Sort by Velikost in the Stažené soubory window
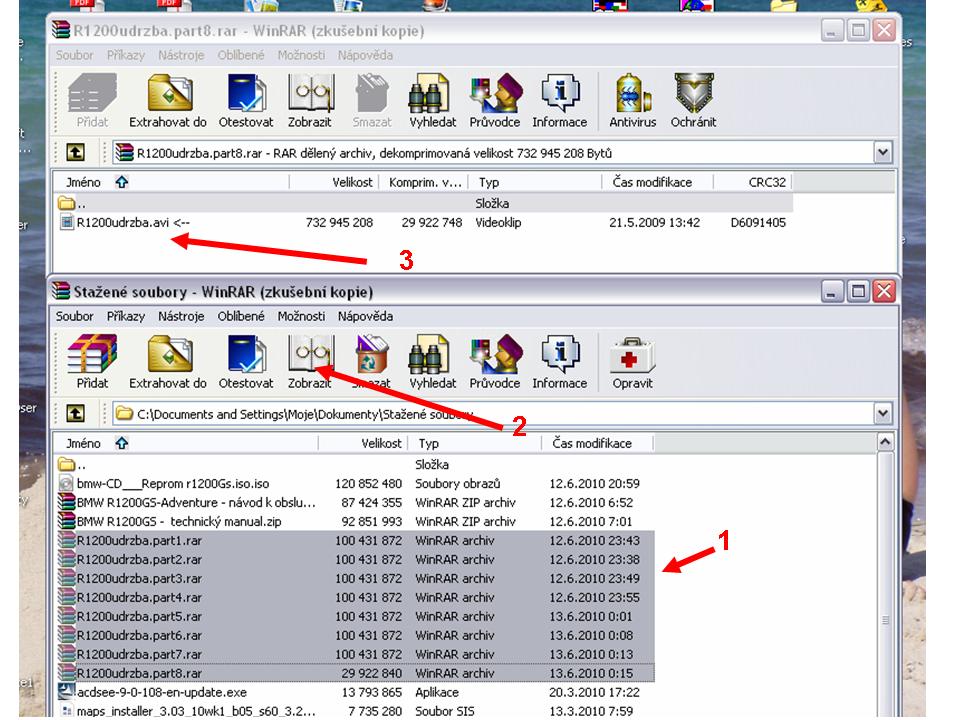960x720 pixels. click(363, 443)
